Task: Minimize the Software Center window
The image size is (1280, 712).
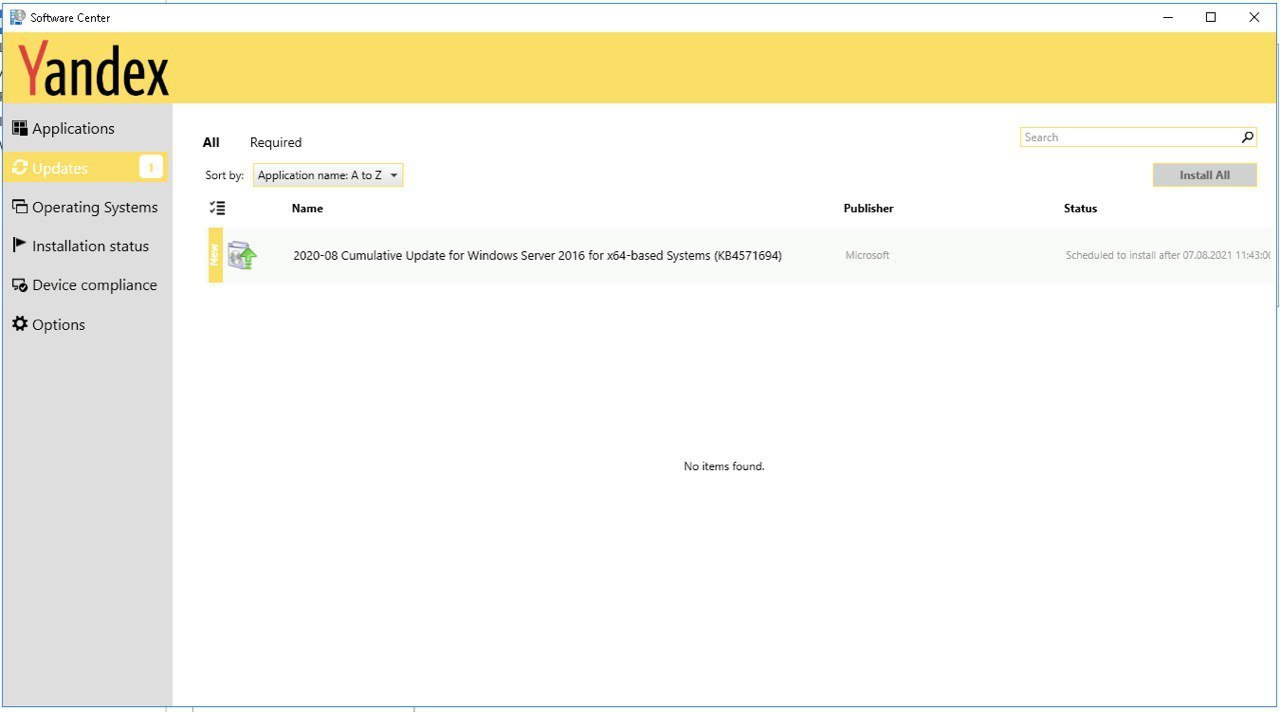Action: (x=1168, y=17)
